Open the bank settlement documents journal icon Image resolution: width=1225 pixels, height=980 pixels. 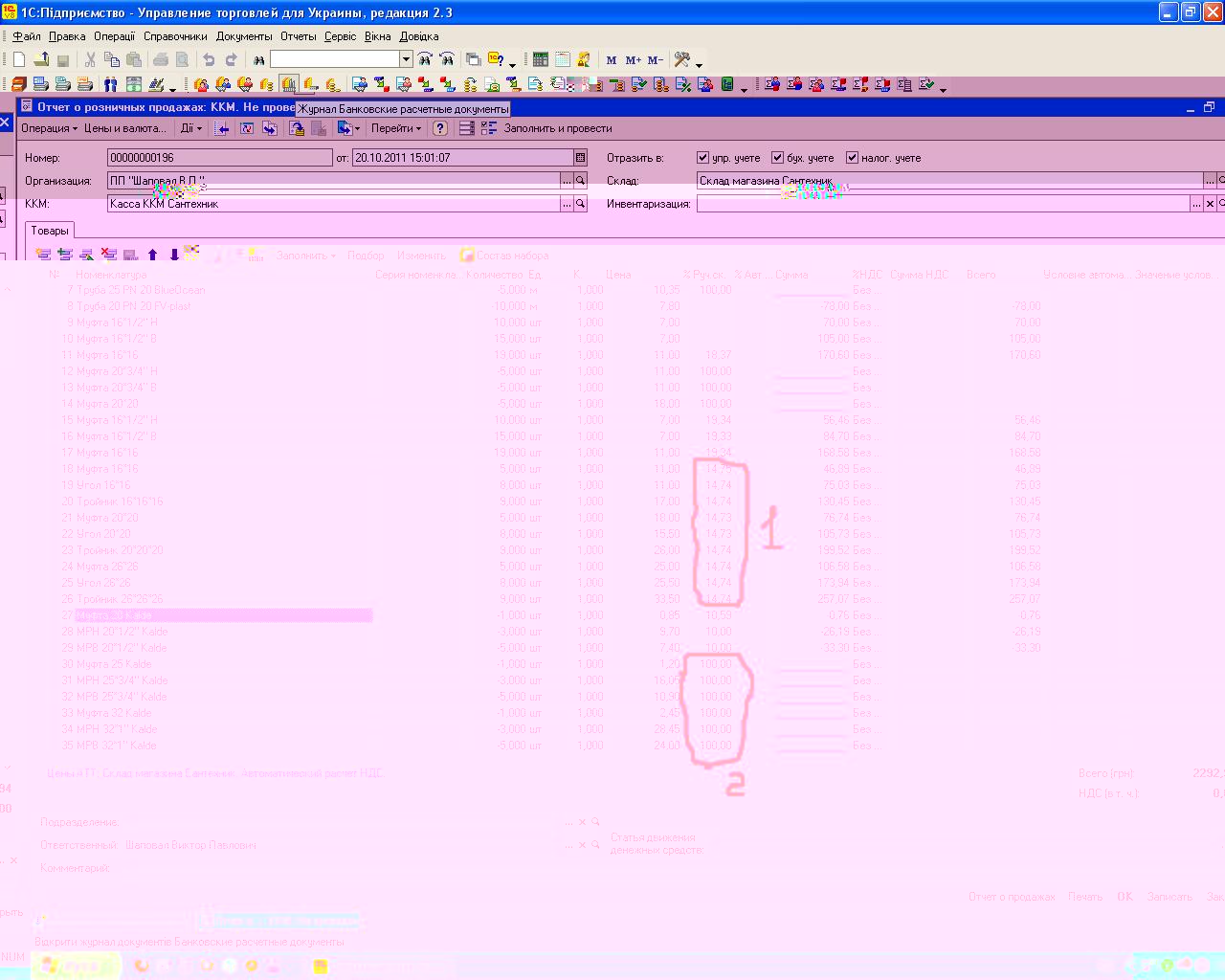pos(288,84)
